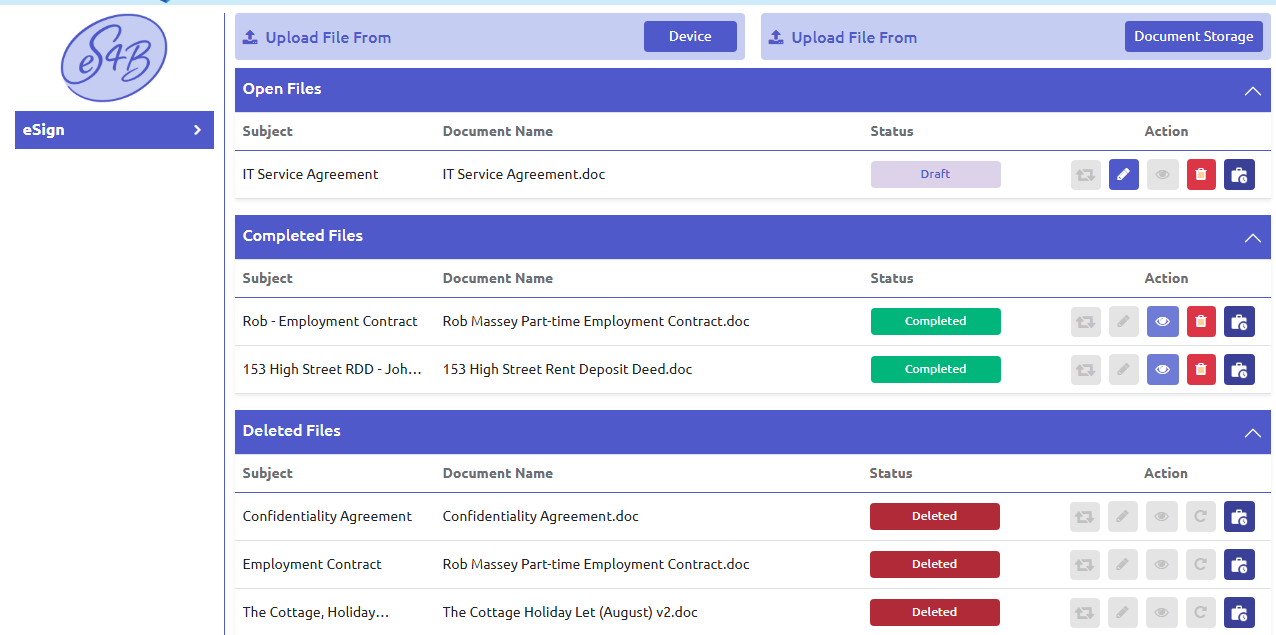Collapse the Deleted Files section
The width and height of the screenshot is (1276, 635).
pos(1252,433)
